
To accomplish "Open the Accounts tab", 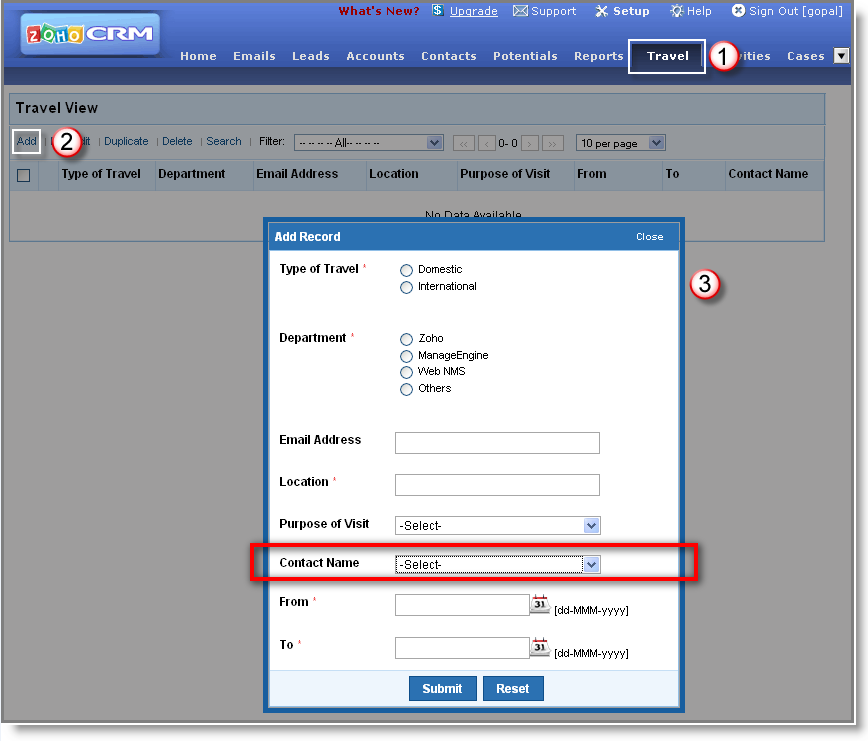I will point(375,56).
